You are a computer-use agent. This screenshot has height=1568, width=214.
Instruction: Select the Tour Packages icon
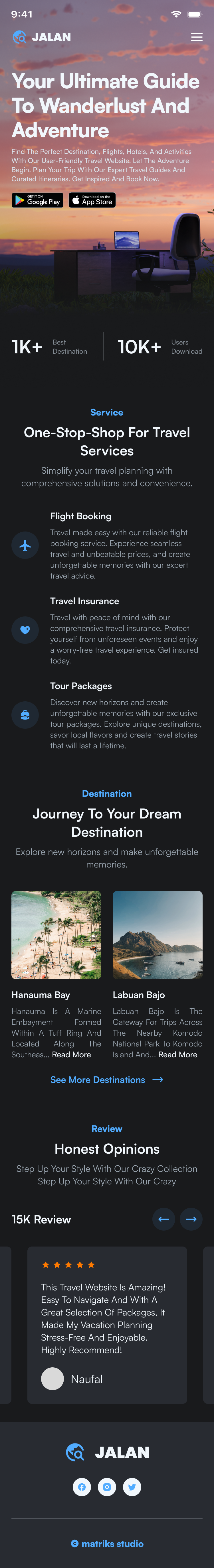(x=25, y=715)
